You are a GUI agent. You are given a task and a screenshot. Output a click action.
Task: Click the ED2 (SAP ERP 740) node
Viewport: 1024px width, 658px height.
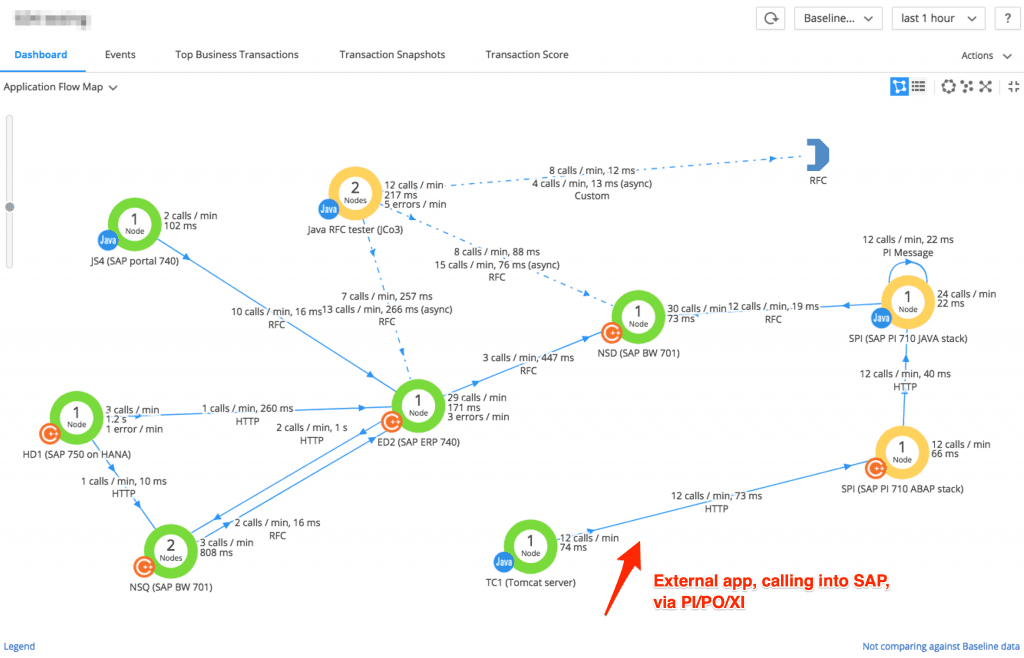418,407
